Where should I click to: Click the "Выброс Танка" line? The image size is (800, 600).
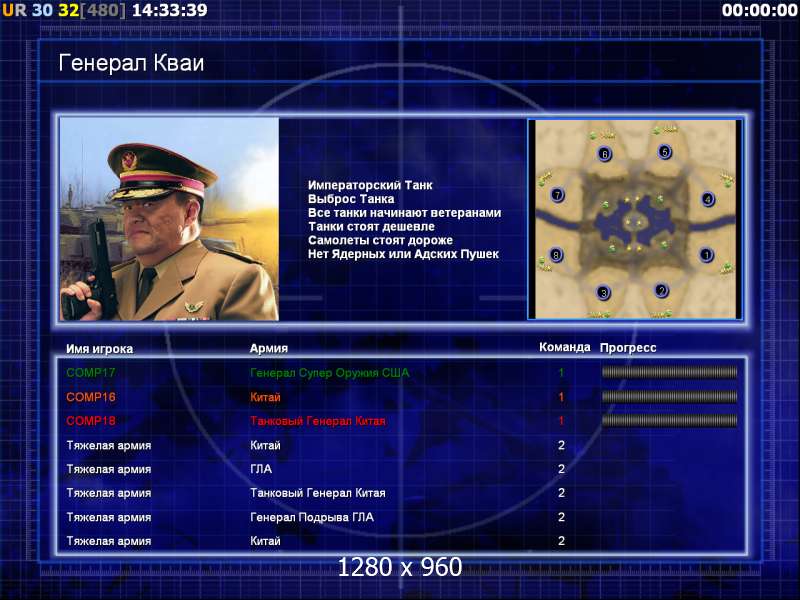click(x=351, y=199)
